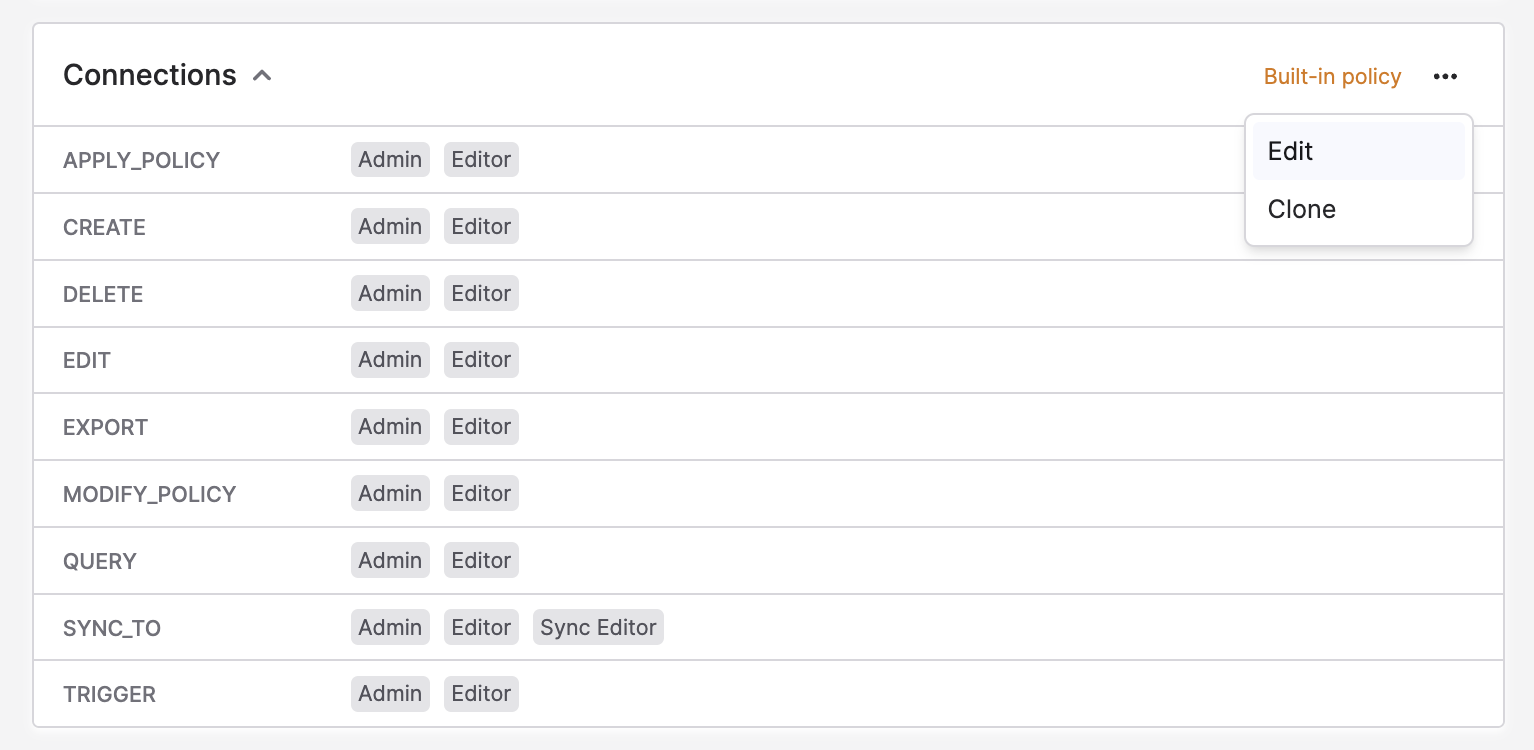Select the EXPORT permission row label
Image resolution: width=1534 pixels, height=750 pixels.
coord(105,427)
